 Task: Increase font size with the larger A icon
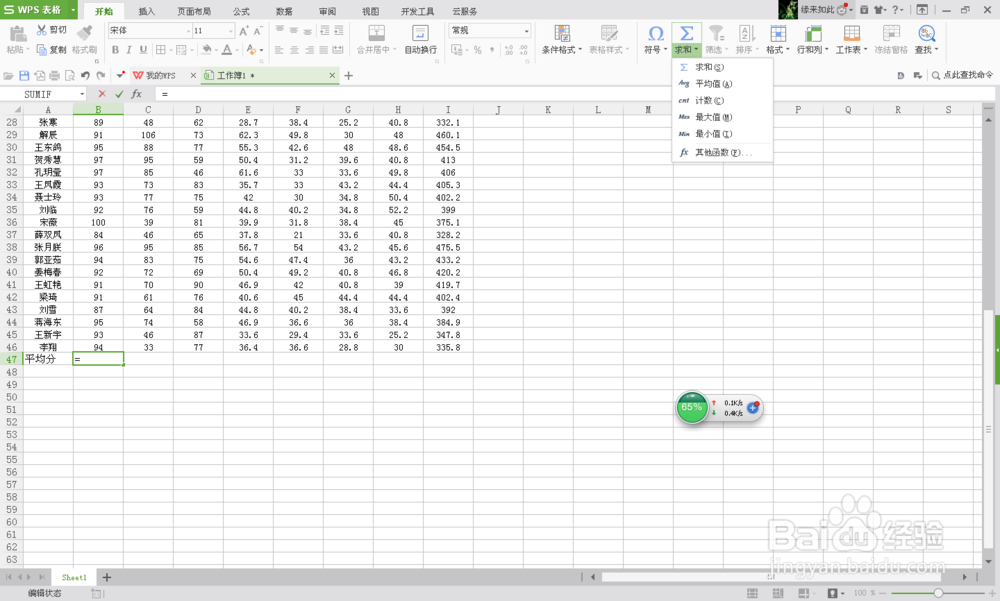(x=244, y=31)
